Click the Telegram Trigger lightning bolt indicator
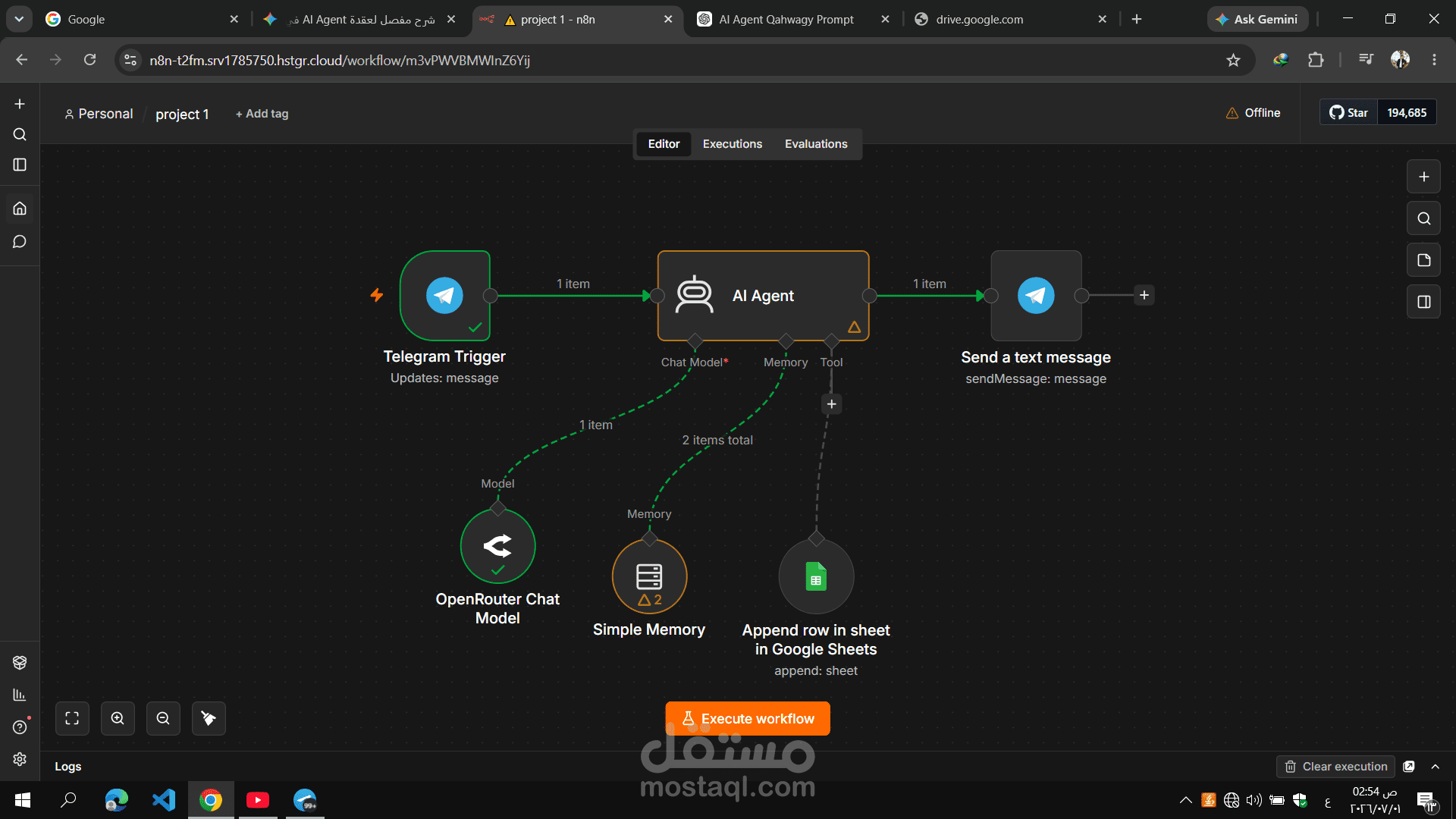1456x819 pixels. click(x=377, y=295)
